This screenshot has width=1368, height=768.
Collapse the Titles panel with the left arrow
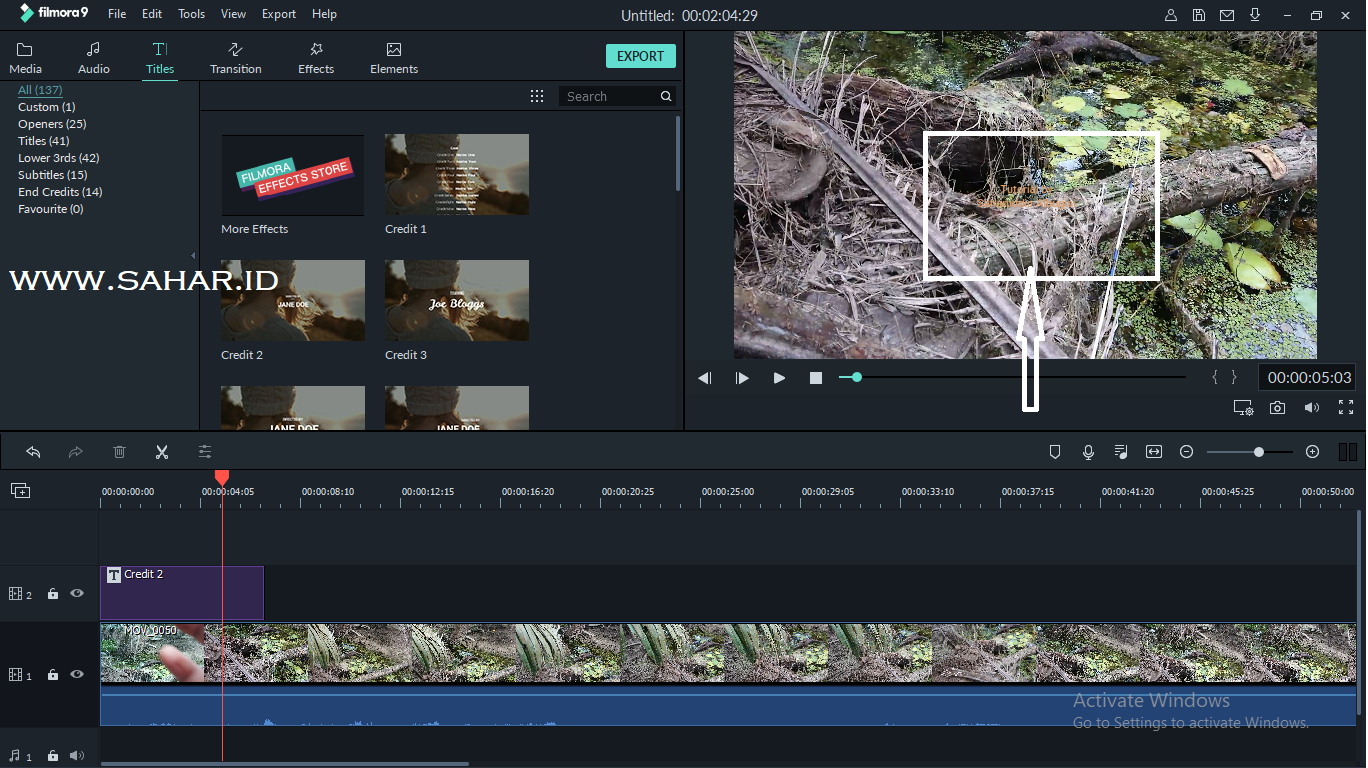(191, 256)
